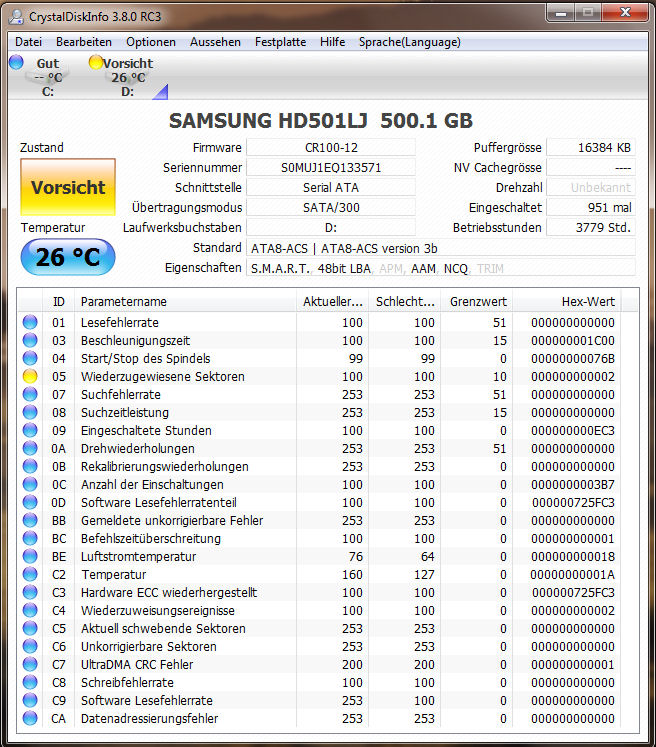Viewport: 656px width, 747px height.
Task: Click blue status icon of Befehlszeitüberschreitung row
Action: 30,538
